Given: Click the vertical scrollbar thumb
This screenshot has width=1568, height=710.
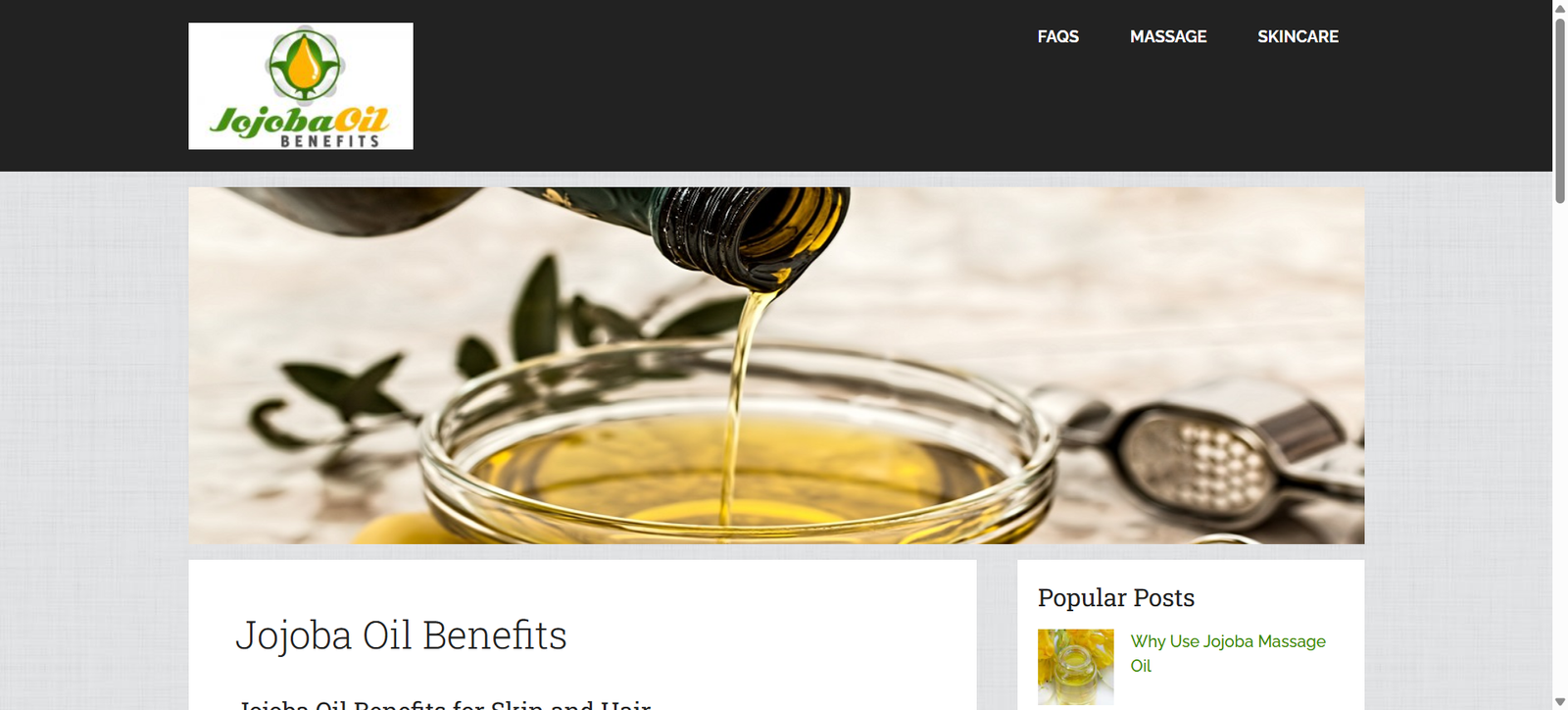Looking at the screenshot, I should [x=1560, y=110].
